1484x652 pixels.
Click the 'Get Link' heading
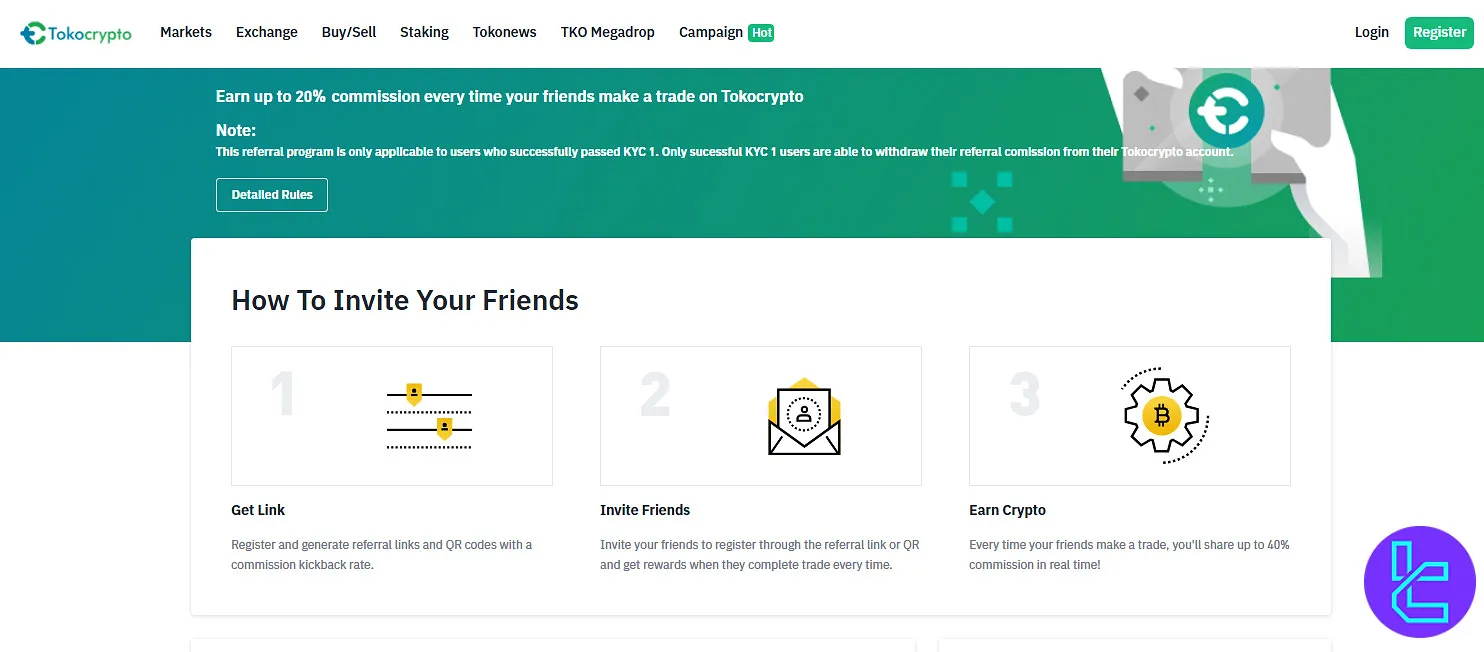pyautogui.click(x=258, y=510)
